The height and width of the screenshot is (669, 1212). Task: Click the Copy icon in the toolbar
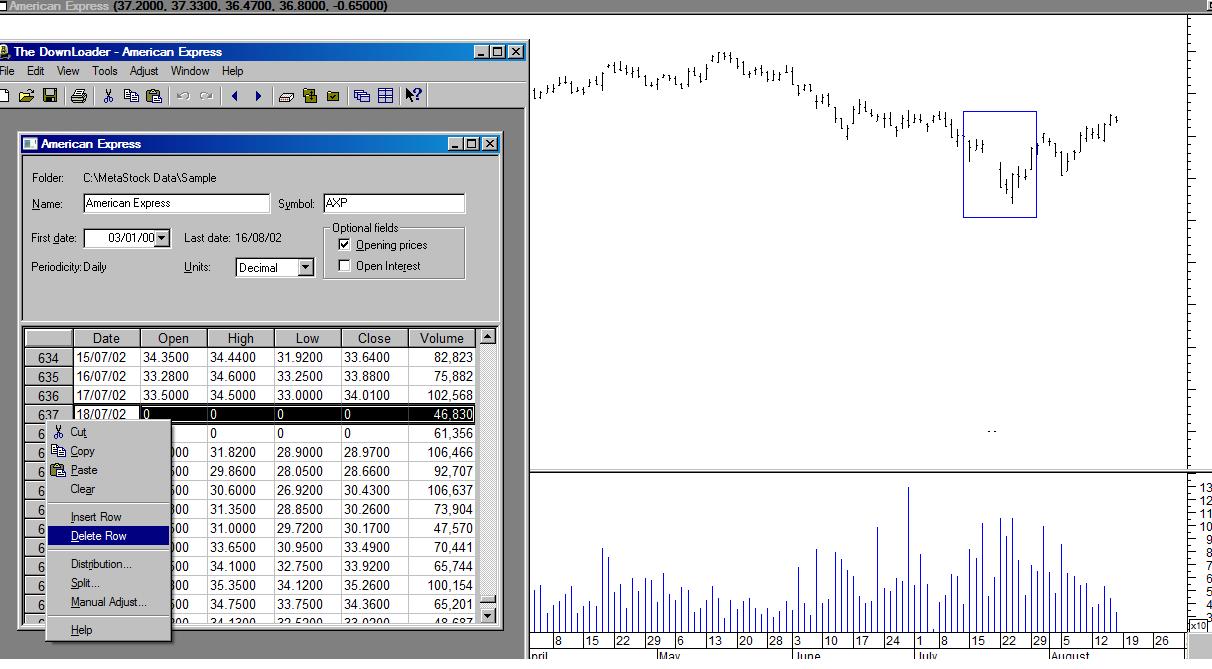coord(131,96)
